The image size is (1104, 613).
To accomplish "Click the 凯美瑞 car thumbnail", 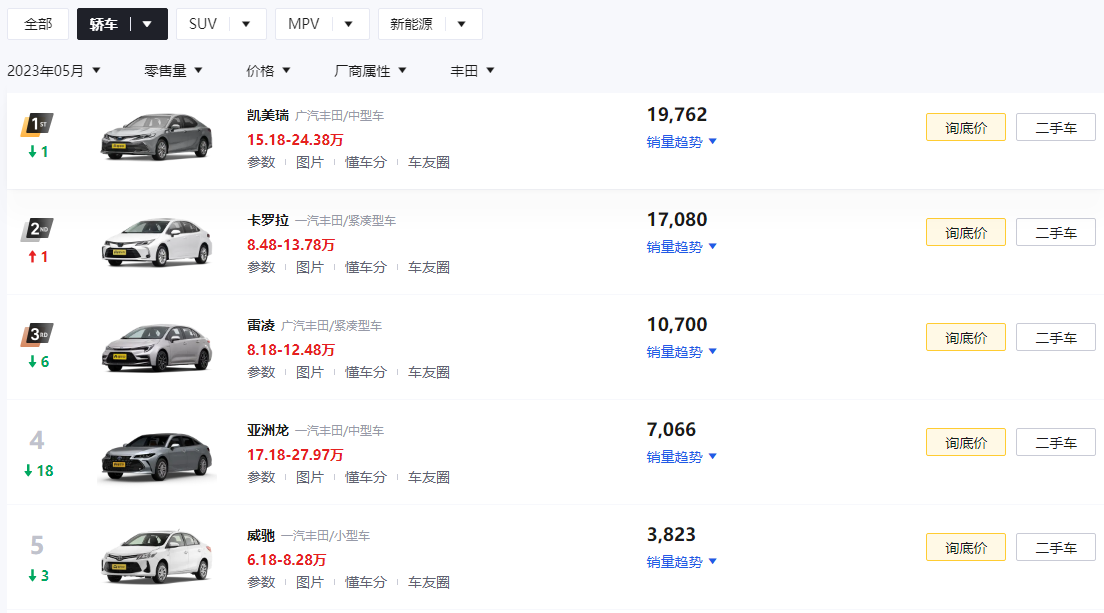I will tap(156, 137).
